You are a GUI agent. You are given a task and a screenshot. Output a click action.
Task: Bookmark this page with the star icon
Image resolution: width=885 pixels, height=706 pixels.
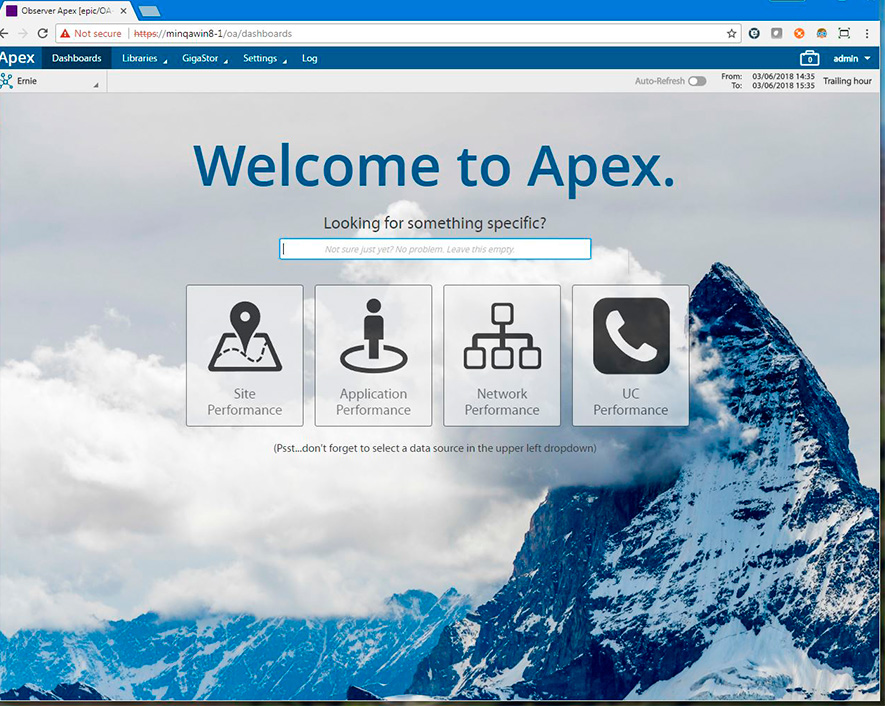pyautogui.click(x=731, y=33)
